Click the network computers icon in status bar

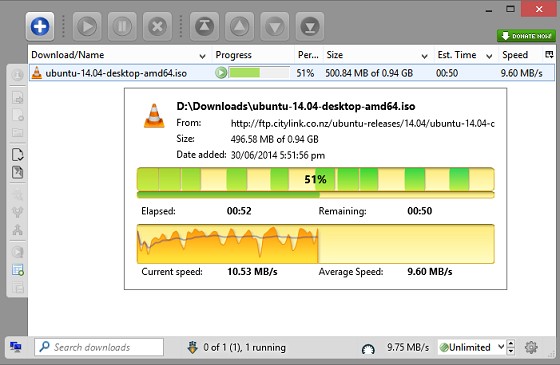pos(15,347)
